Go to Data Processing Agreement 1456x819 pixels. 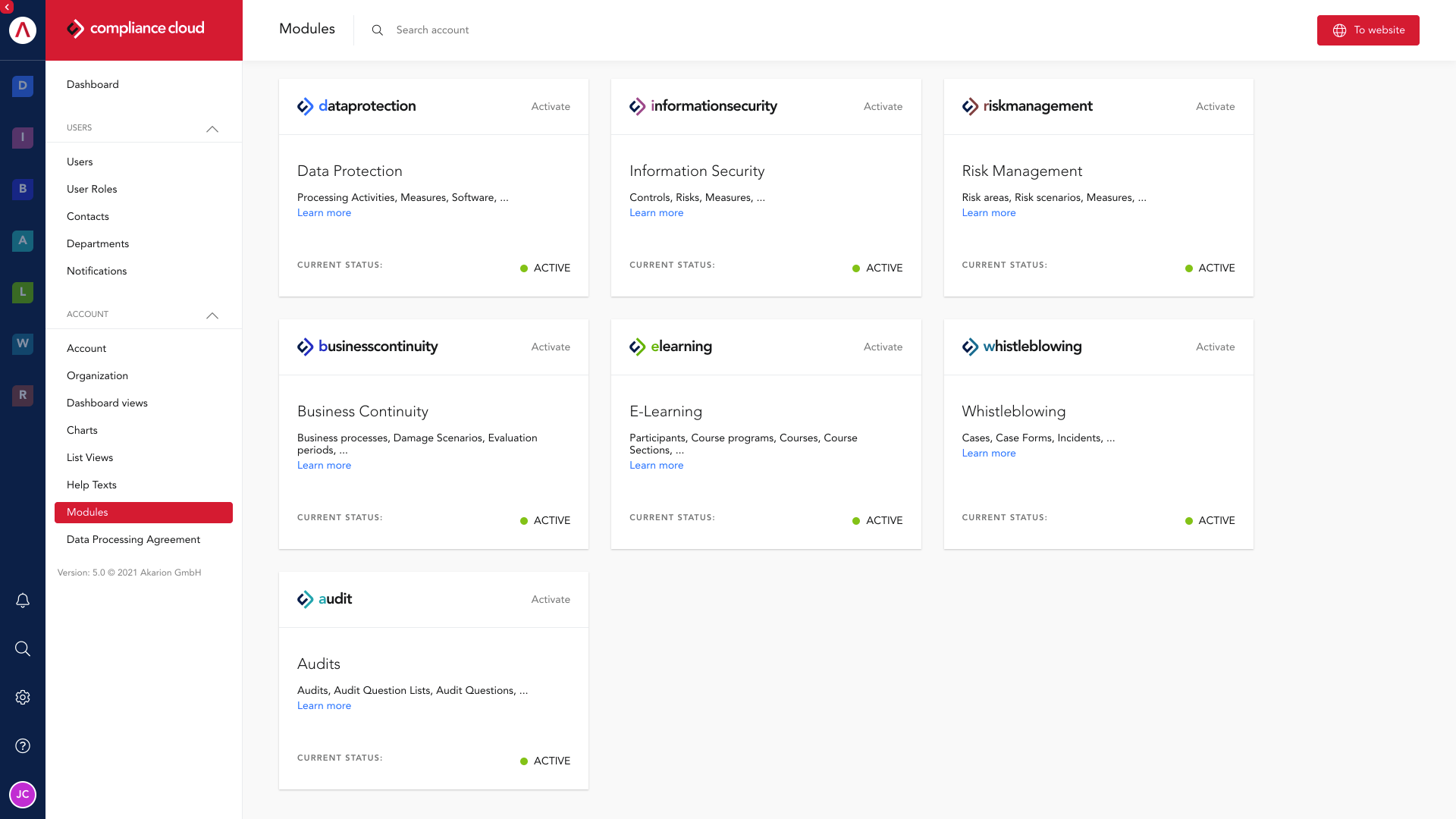pyautogui.click(x=133, y=539)
